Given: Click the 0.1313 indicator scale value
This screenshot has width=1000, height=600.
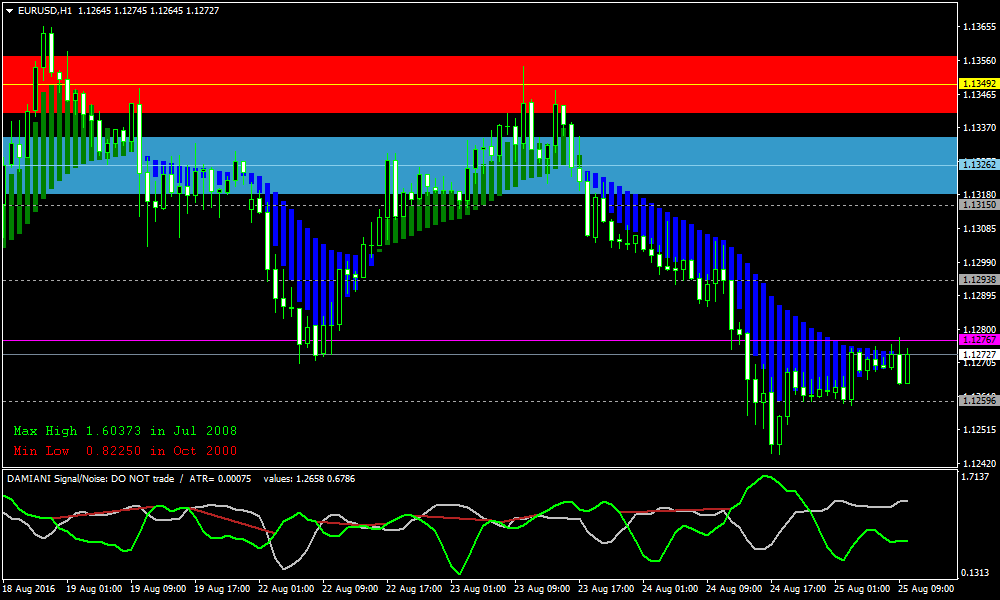Looking at the screenshot, I should click(x=975, y=573).
